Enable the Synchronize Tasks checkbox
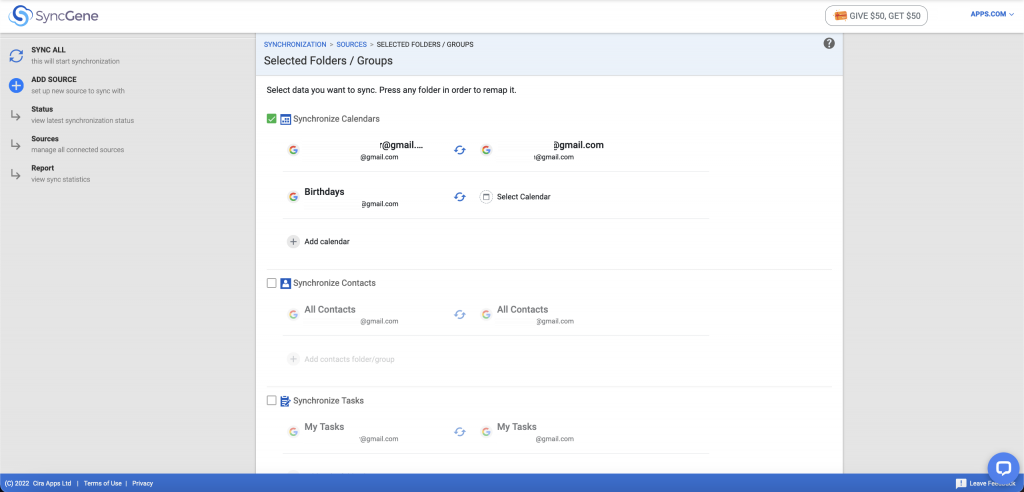1024x492 pixels. [x=272, y=401]
